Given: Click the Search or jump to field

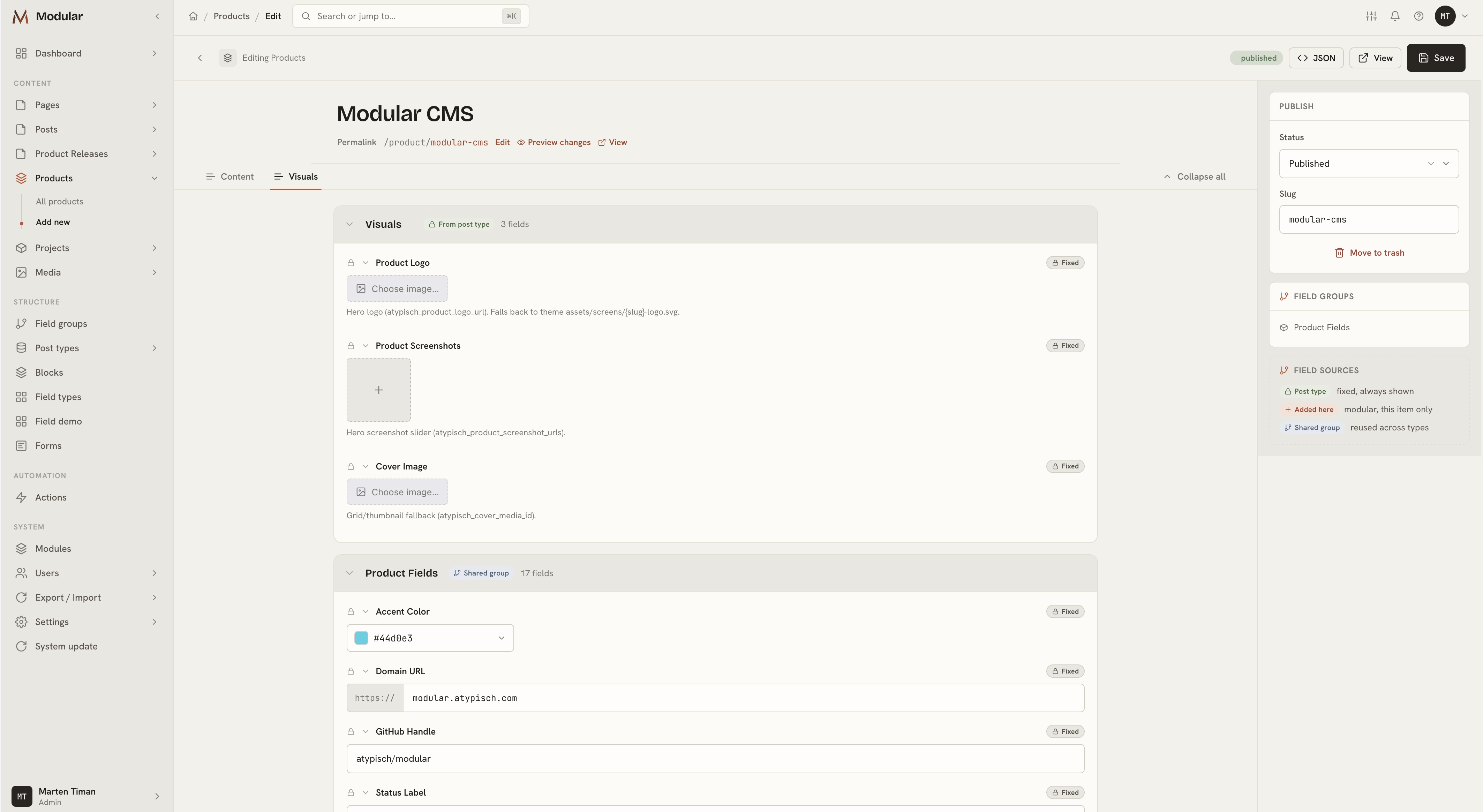Looking at the screenshot, I should (411, 16).
